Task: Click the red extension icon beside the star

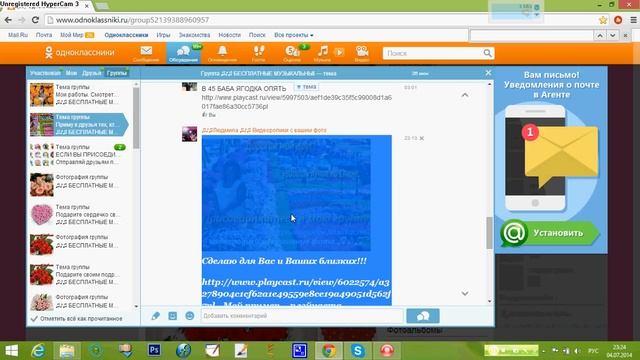Action: point(618,20)
